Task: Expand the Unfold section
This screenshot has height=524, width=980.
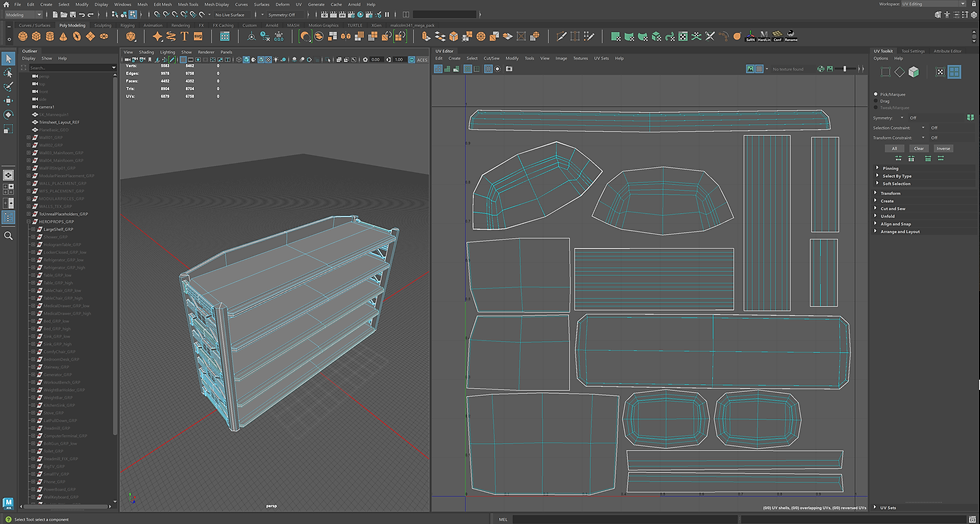Action: pos(888,215)
